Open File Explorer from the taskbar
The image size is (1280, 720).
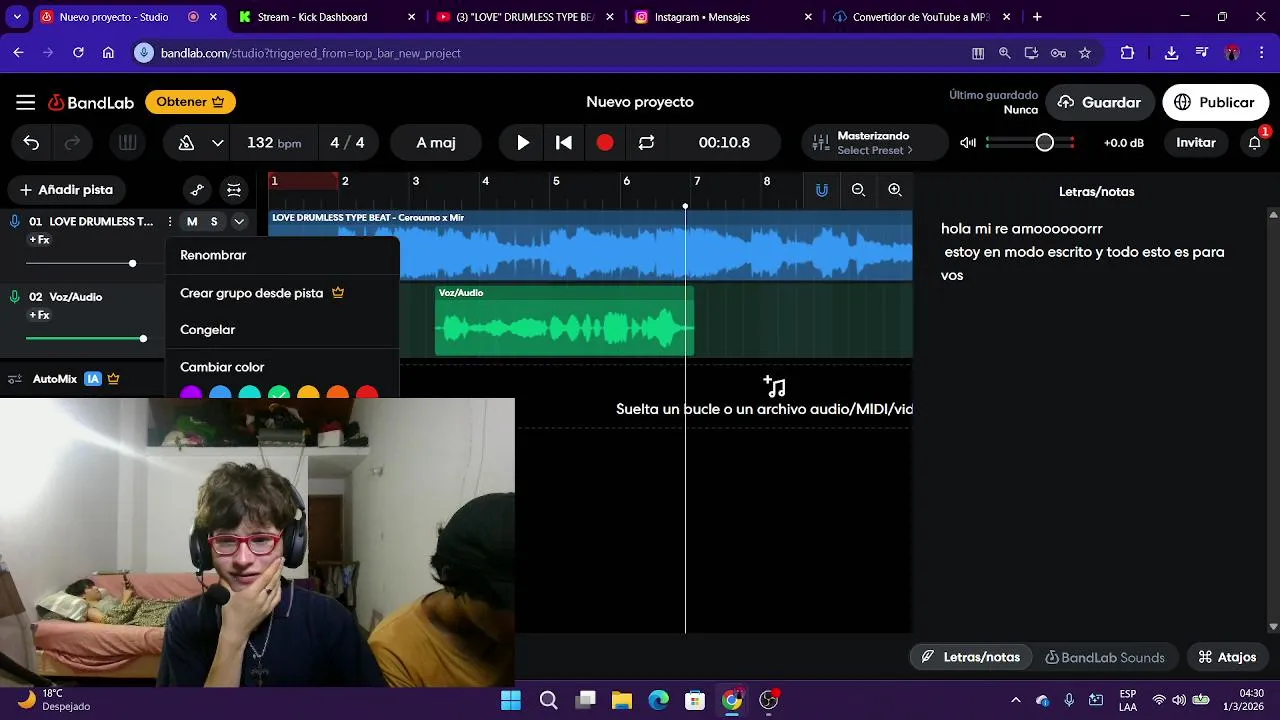point(622,700)
